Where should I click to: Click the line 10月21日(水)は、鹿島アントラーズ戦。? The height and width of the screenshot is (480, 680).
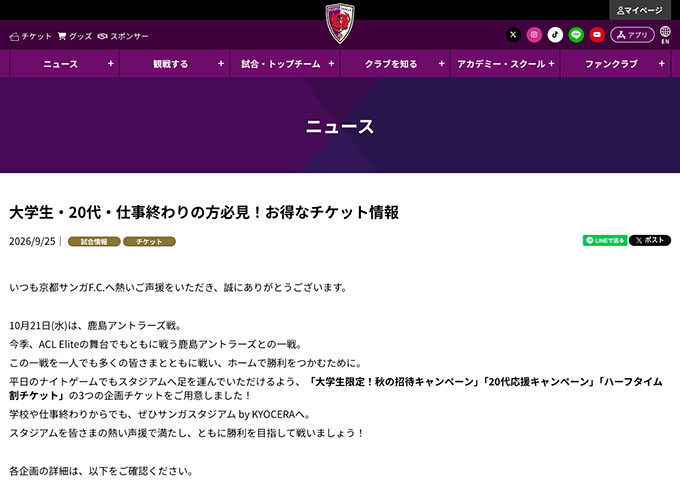pyautogui.click(x=96, y=326)
